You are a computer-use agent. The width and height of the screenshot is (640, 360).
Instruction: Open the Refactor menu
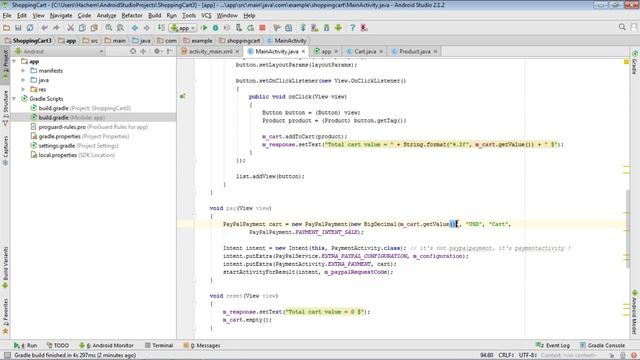[x=132, y=16]
